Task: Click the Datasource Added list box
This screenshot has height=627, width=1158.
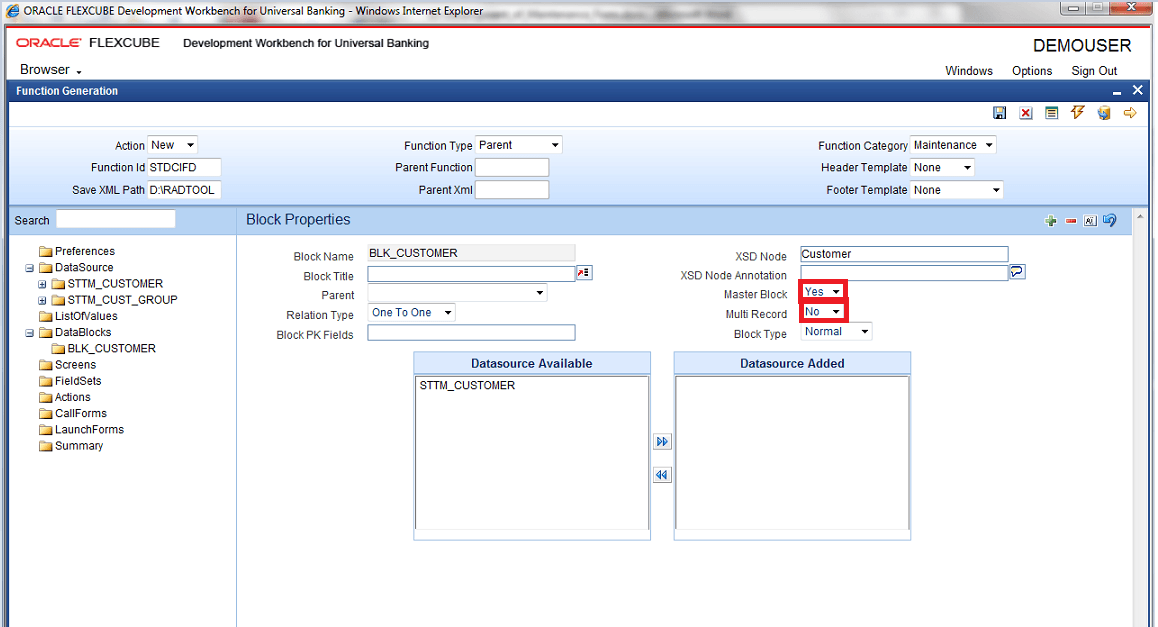Action: 792,453
